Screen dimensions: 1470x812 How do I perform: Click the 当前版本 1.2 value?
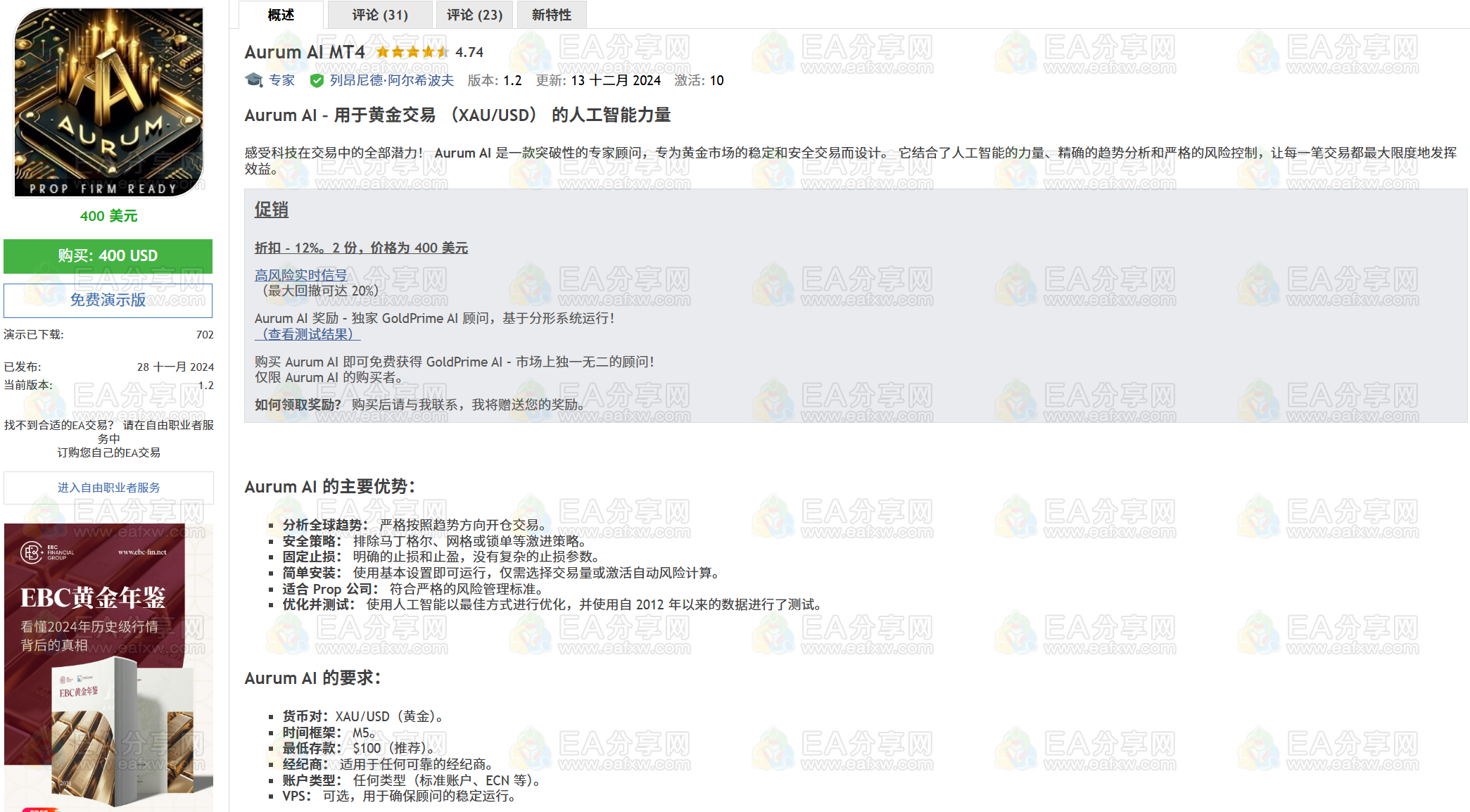[x=205, y=386]
